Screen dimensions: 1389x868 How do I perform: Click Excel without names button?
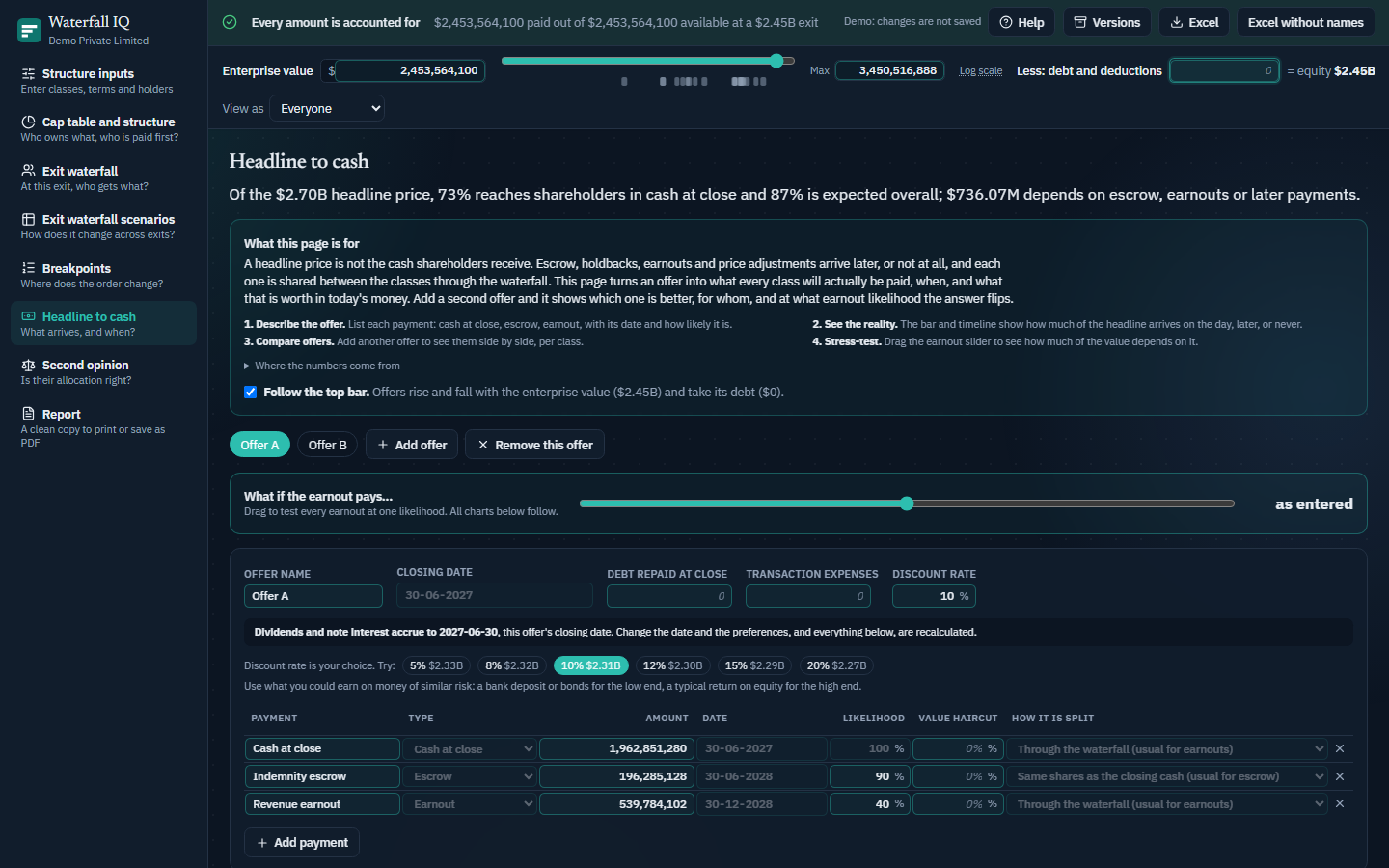tap(1305, 22)
